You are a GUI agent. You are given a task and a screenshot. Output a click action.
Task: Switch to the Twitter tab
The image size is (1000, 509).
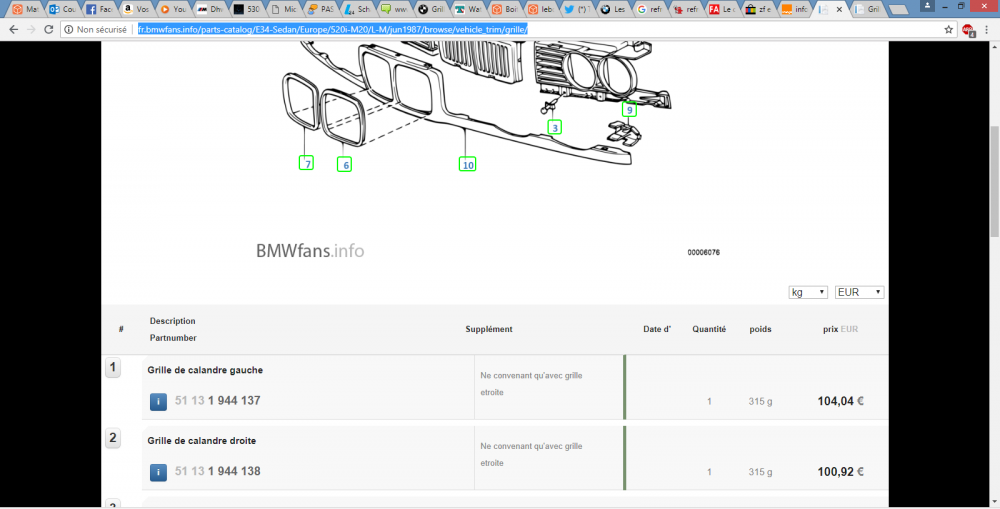[x=579, y=10]
